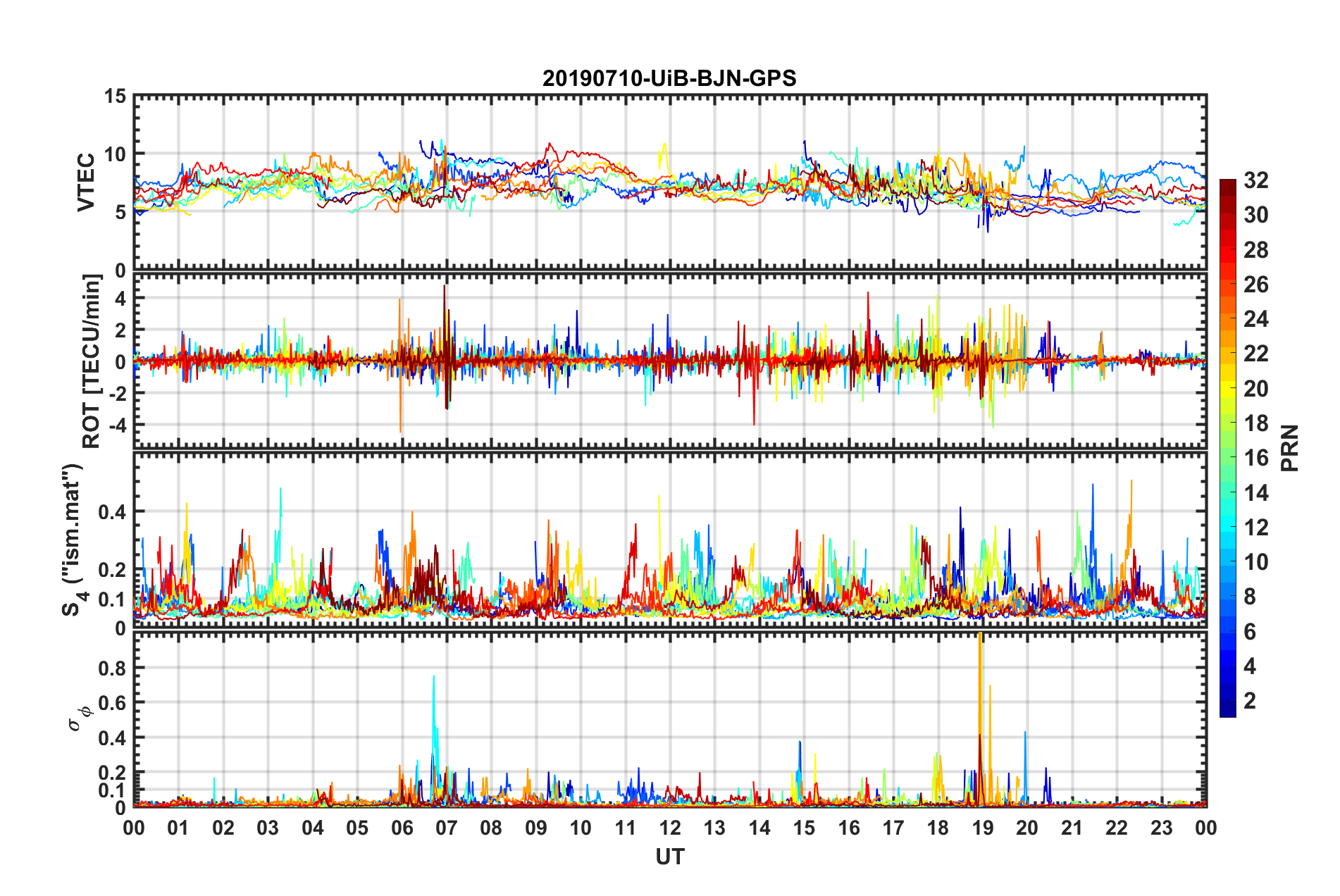Click x-axis hour label 17
Viewport: 1340px width, 896px height.
(893, 828)
